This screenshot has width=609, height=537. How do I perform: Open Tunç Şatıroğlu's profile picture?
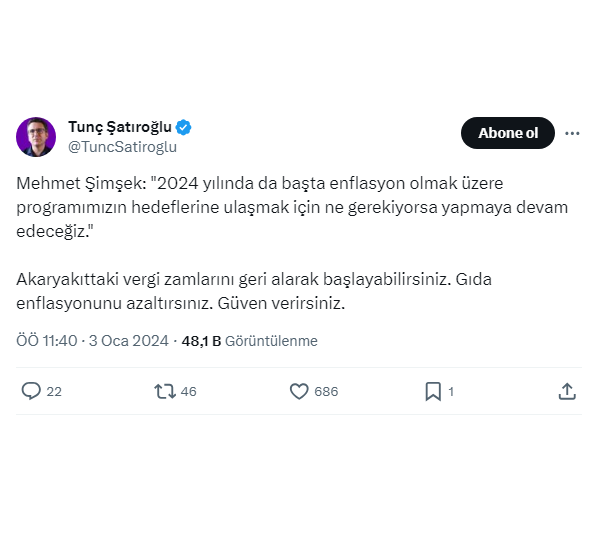(x=36, y=137)
